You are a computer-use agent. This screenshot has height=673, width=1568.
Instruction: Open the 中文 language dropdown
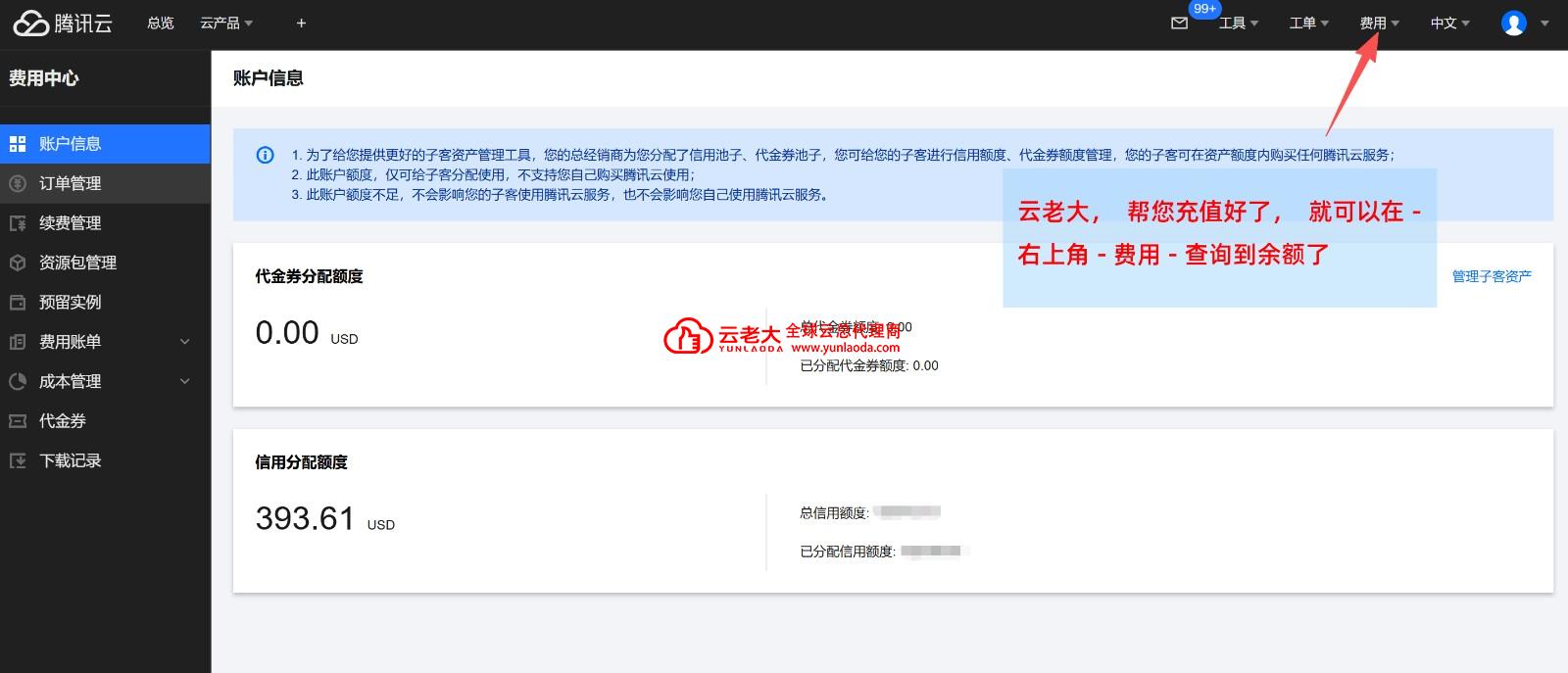point(1448,23)
